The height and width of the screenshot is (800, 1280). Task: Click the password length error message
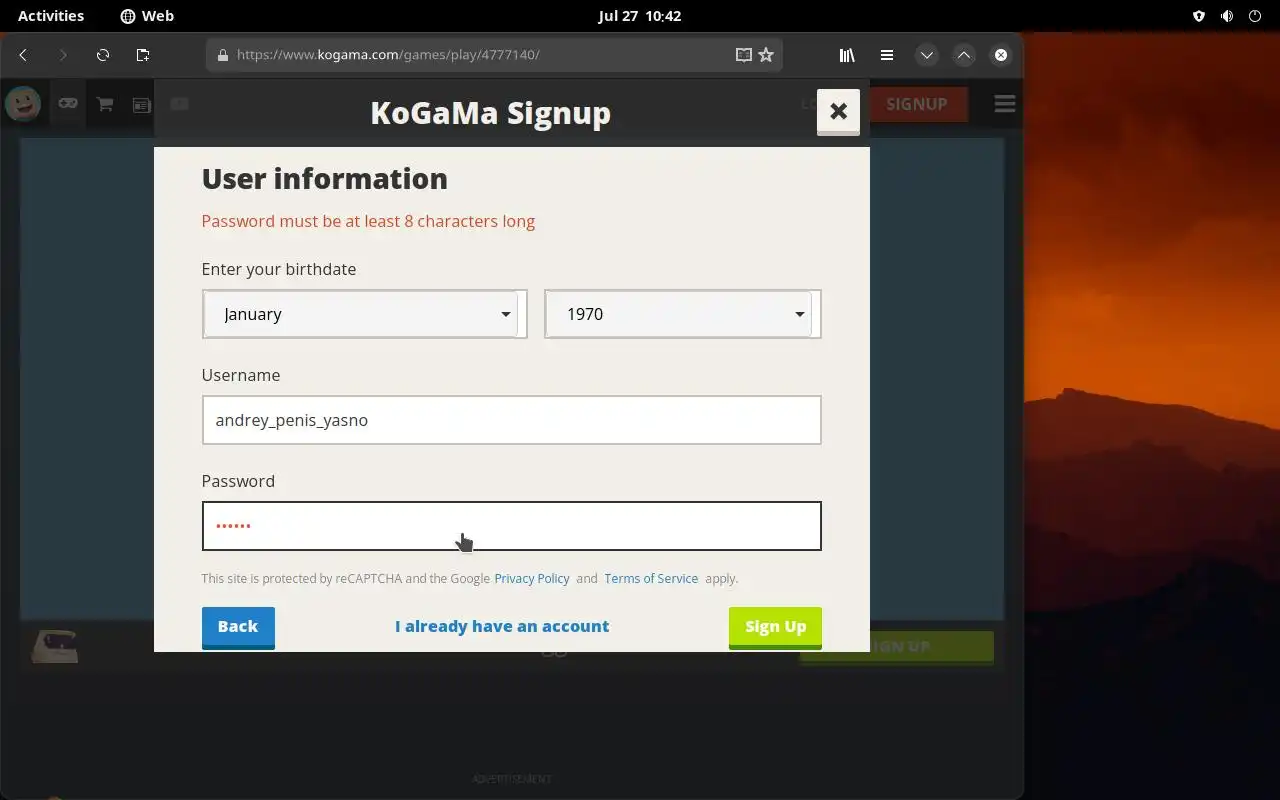(x=368, y=221)
